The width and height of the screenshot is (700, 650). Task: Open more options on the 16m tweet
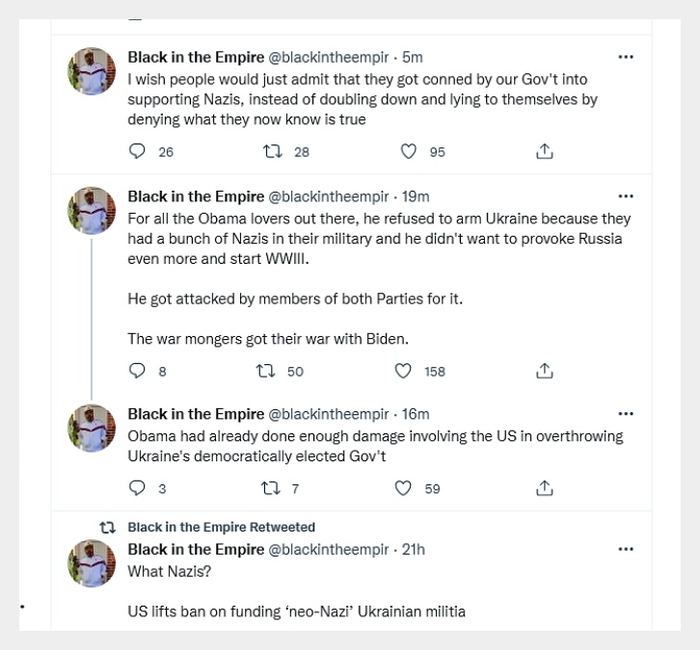[x=626, y=414]
